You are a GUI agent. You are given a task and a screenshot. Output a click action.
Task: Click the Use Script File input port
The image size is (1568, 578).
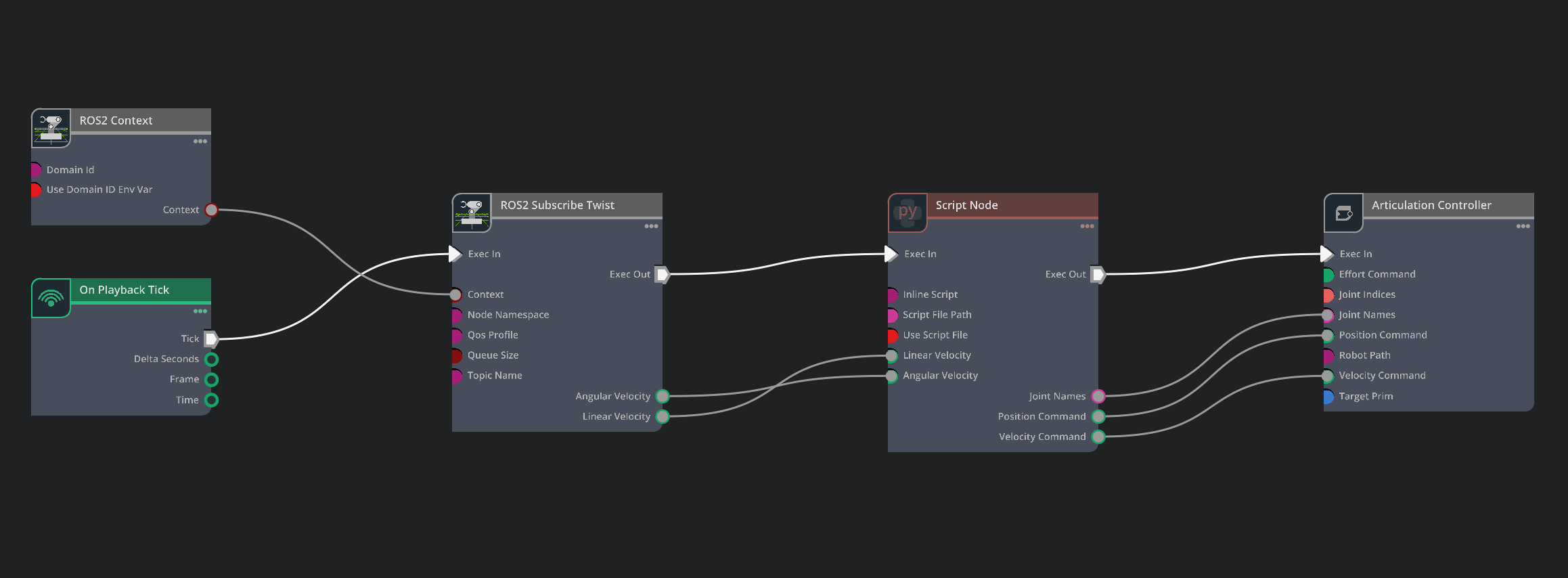coord(892,335)
